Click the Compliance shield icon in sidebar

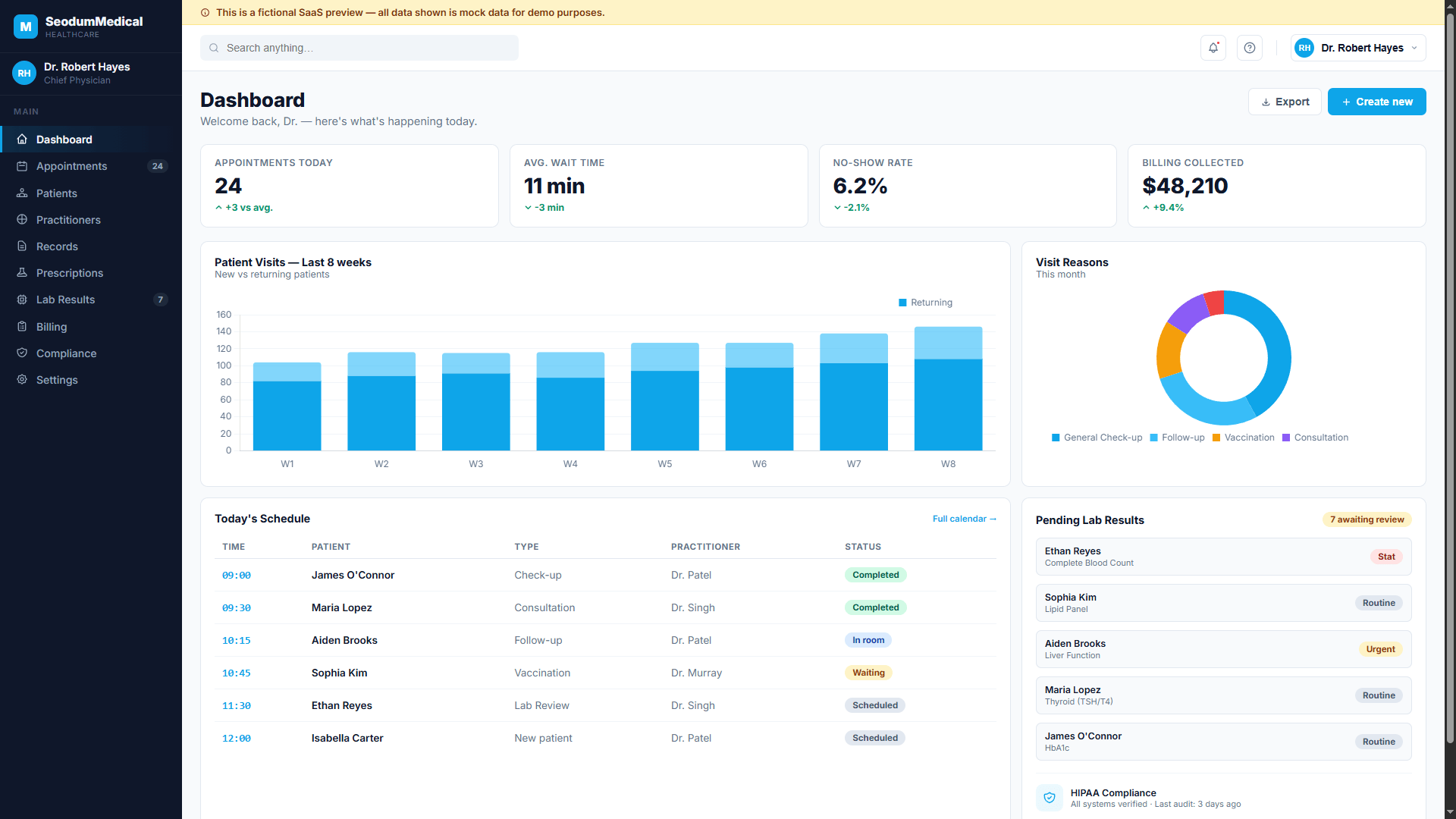click(x=22, y=353)
